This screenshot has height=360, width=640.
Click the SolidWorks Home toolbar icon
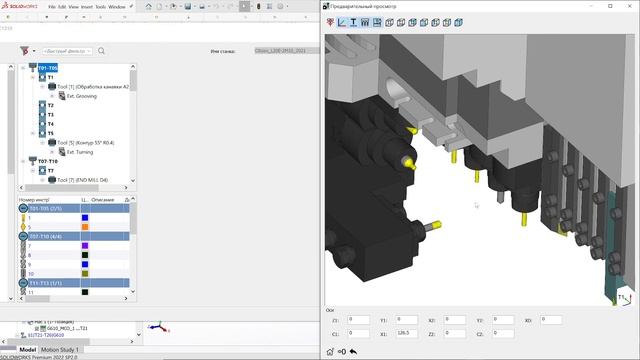[x=149, y=7]
